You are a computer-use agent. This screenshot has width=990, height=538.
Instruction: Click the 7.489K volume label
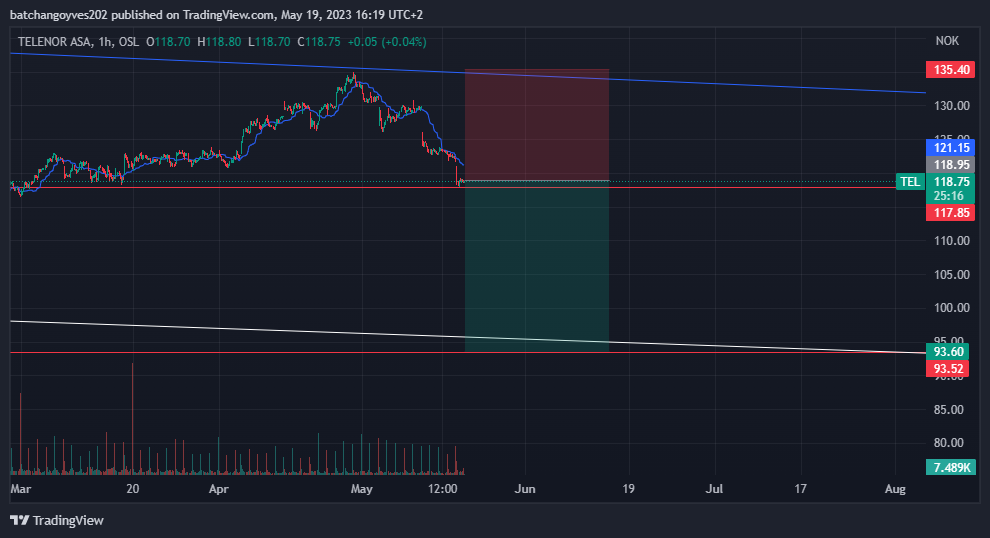pyautogui.click(x=950, y=467)
